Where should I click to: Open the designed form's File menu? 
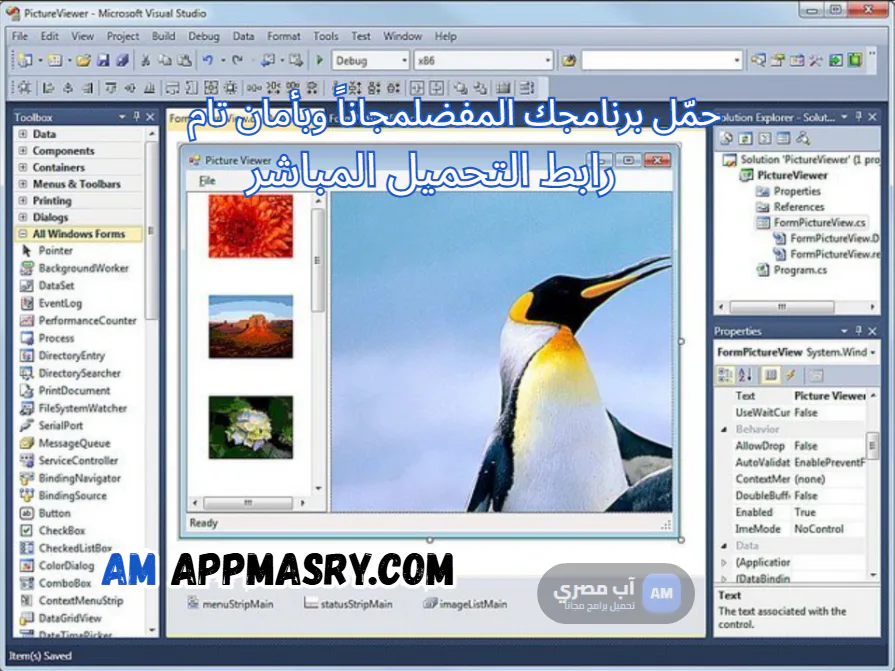(x=207, y=181)
